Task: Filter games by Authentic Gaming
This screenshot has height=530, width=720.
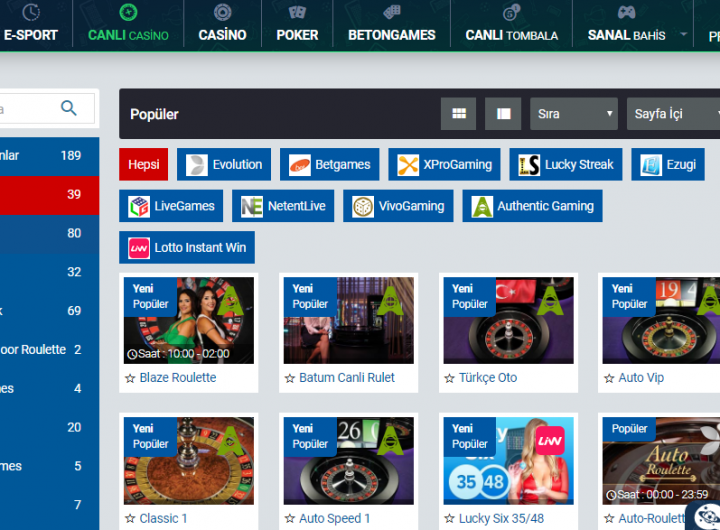Action: click(532, 206)
